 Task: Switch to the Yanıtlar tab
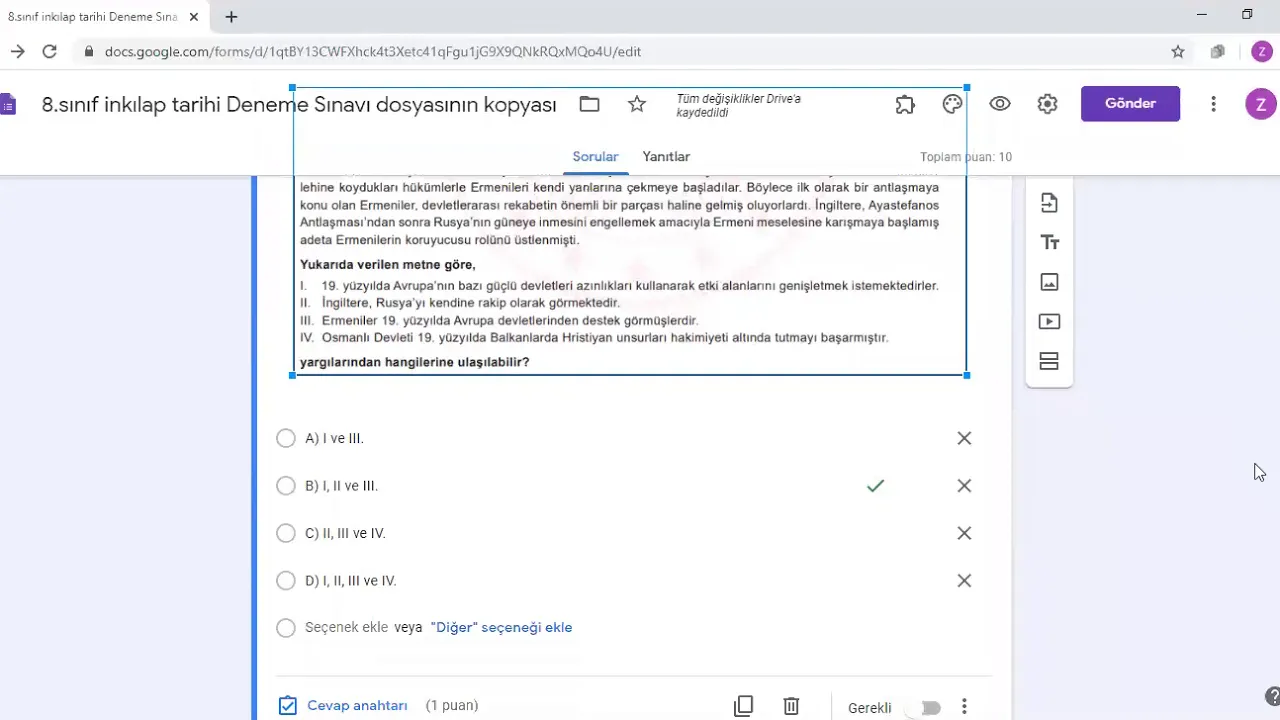click(666, 157)
